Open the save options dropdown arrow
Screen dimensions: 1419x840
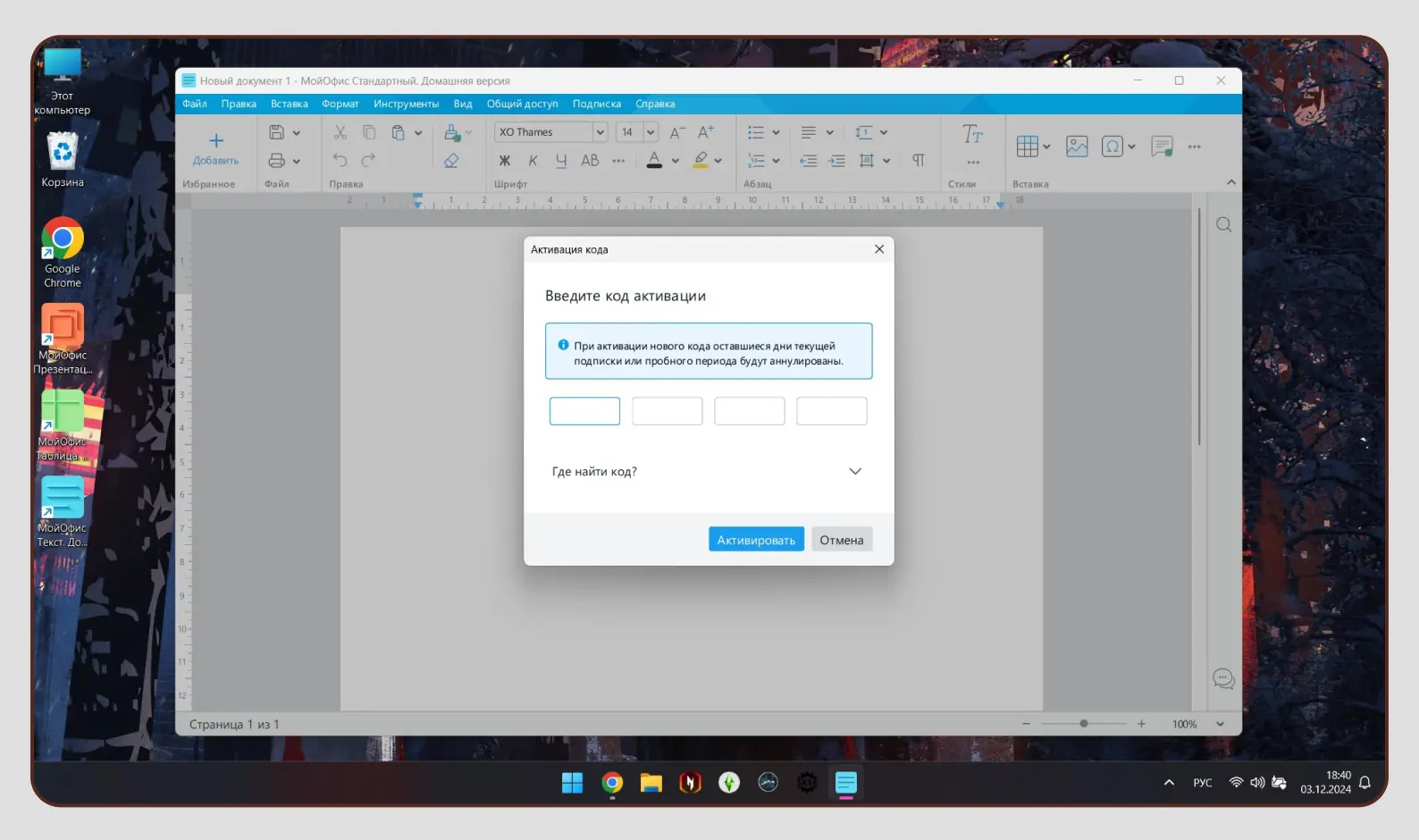(x=297, y=133)
